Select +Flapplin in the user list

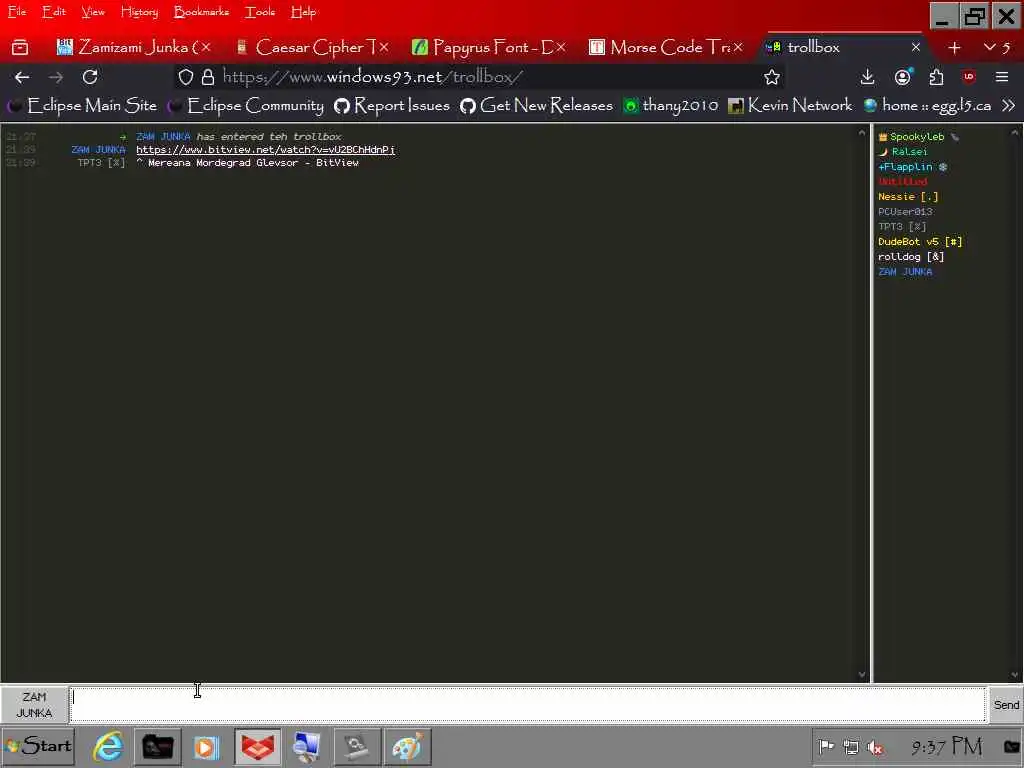912,167
